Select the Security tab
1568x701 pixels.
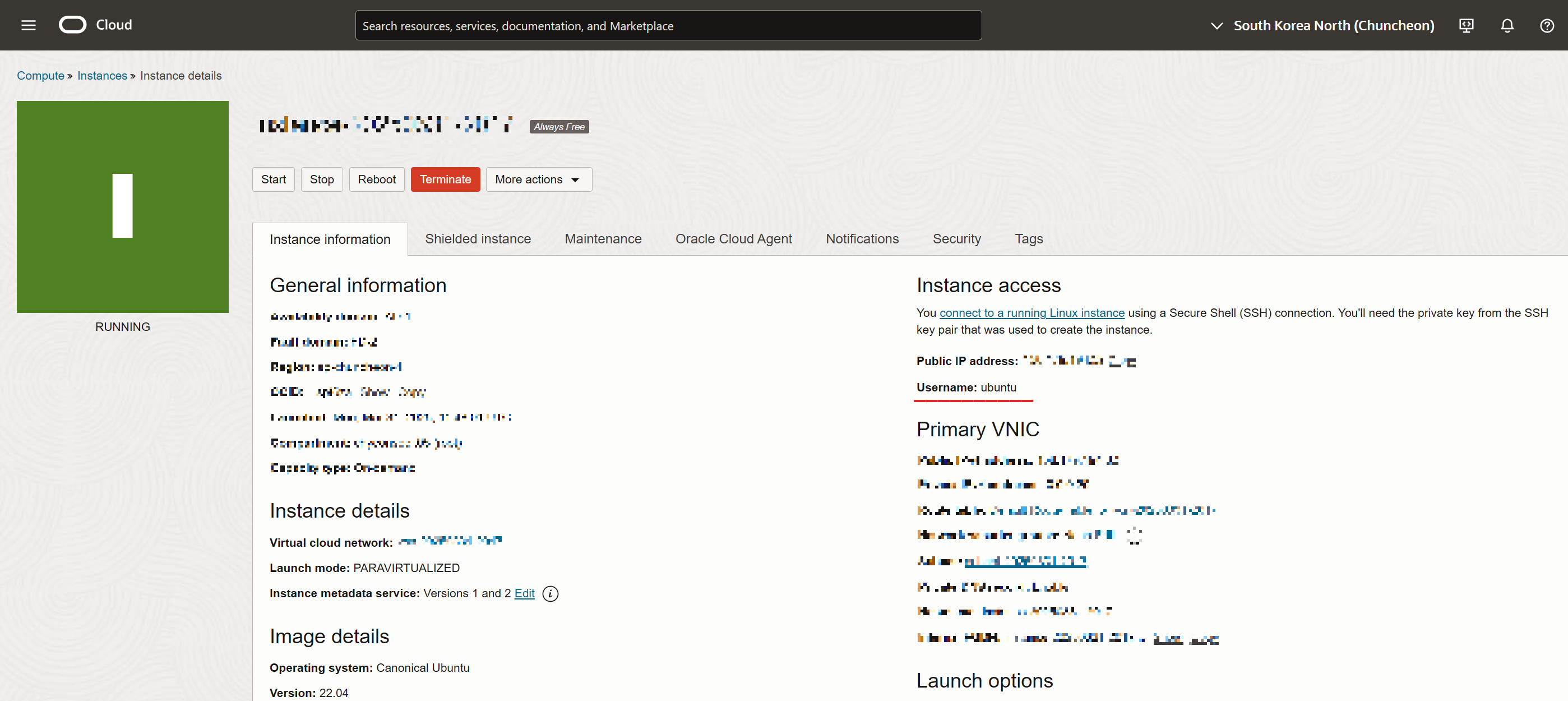957,239
